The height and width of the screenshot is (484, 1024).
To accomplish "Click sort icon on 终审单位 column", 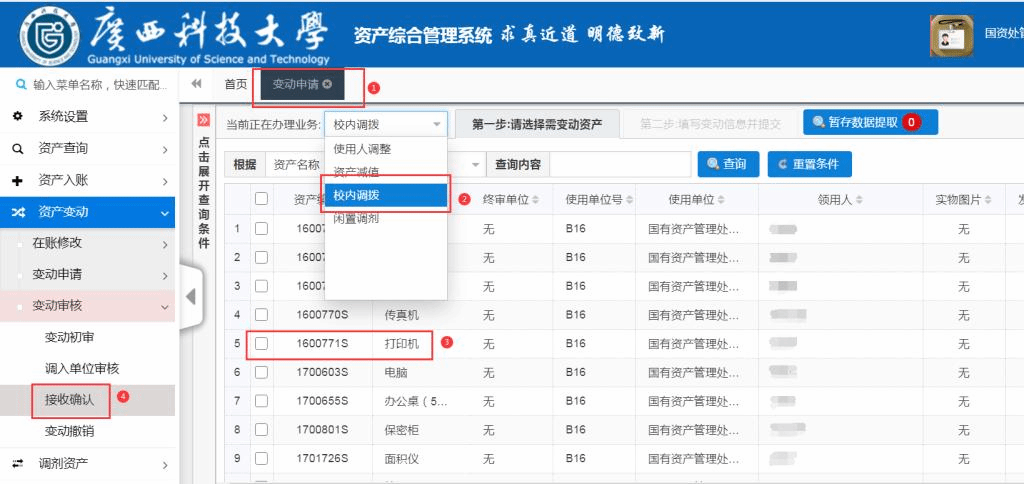I will (535, 200).
